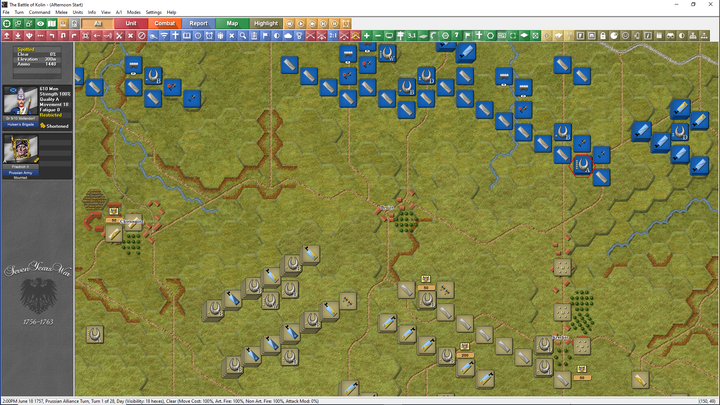Select the Friedrich II leader portrait card
Image resolution: width=720 pixels, height=405 pixels.
(x=21, y=149)
